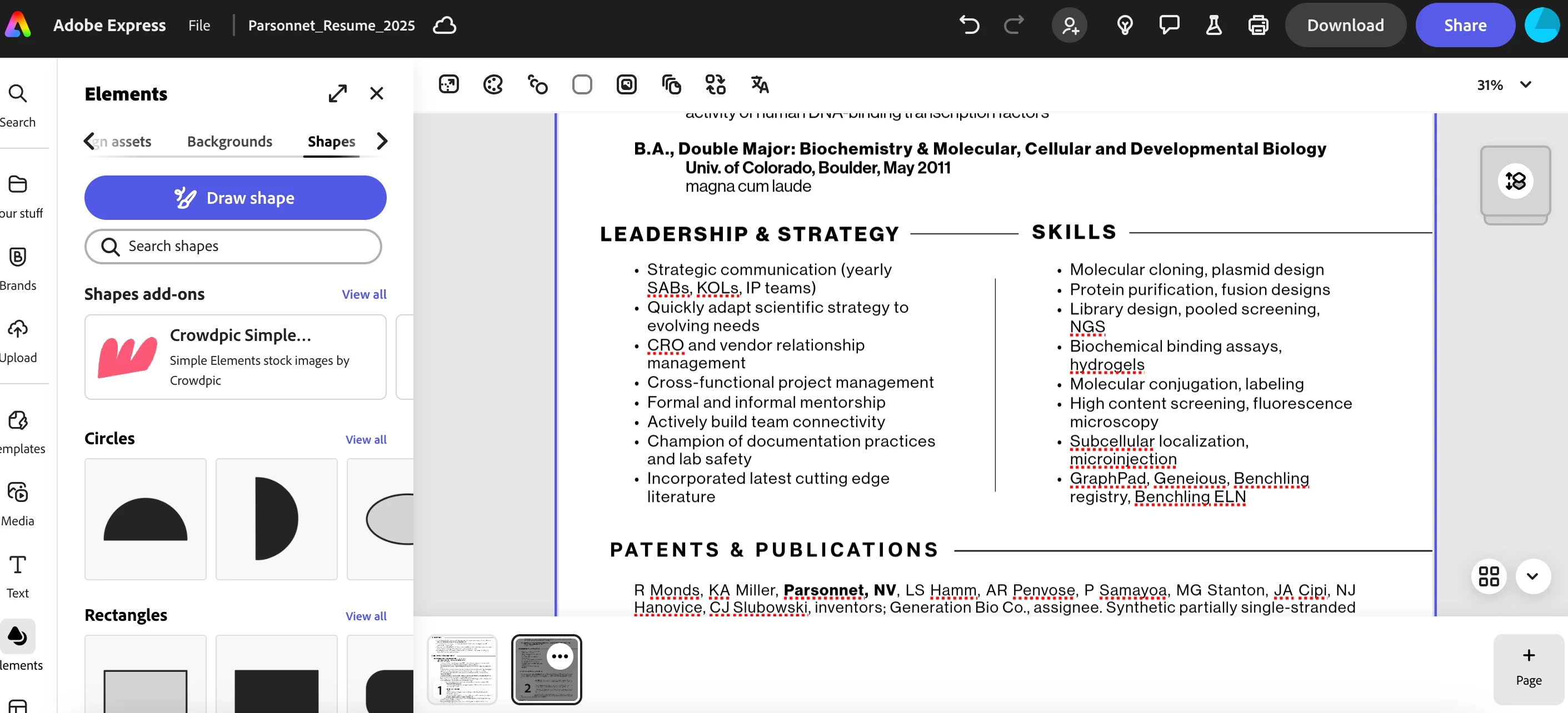Viewport: 1568px width, 713px height.
Task: Open the File menu
Action: (199, 26)
